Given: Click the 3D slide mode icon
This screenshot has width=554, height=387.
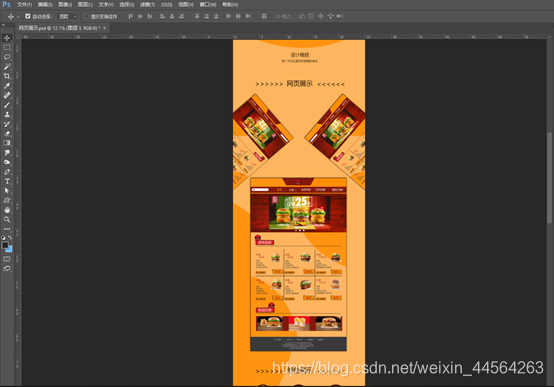Looking at the screenshot, I should (330, 16).
